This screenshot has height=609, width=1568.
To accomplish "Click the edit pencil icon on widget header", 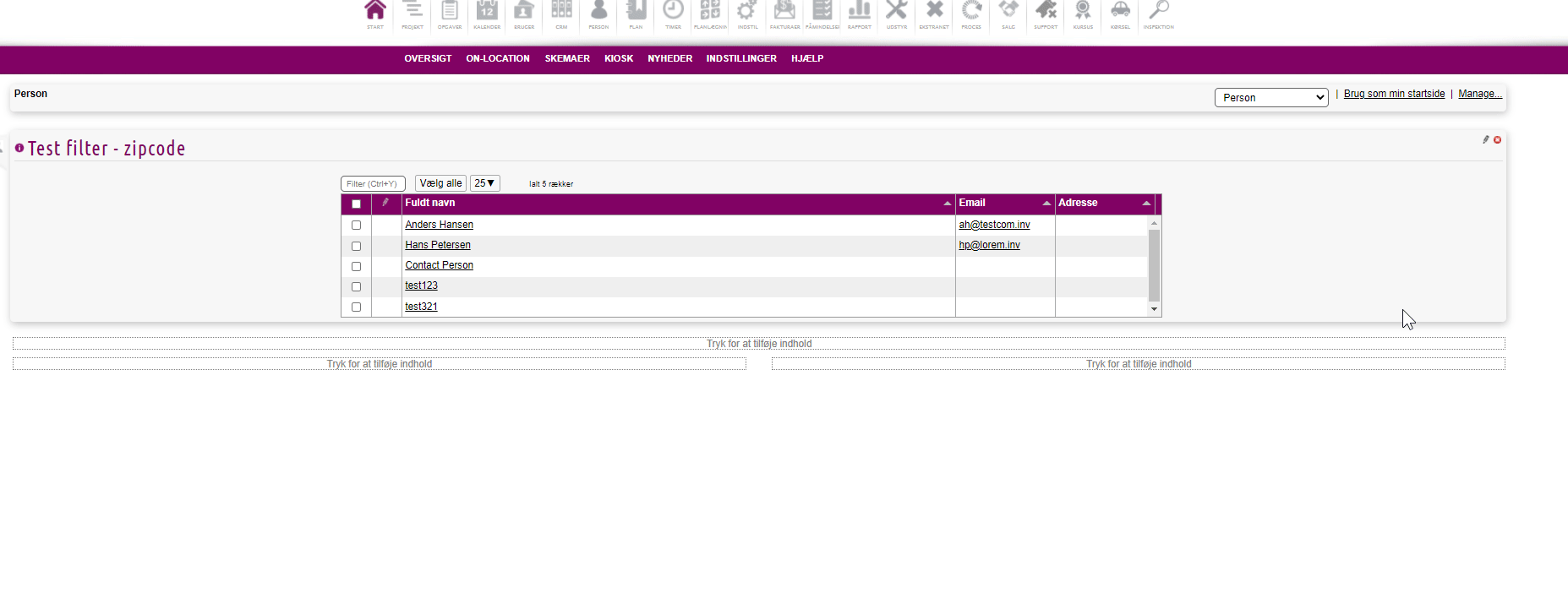I will click(1485, 140).
